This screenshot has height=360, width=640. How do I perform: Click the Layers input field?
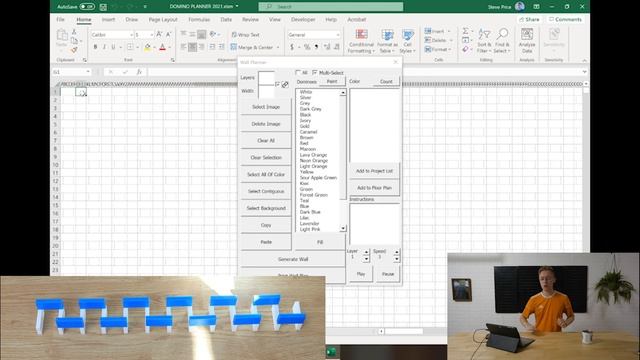click(x=266, y=78)
